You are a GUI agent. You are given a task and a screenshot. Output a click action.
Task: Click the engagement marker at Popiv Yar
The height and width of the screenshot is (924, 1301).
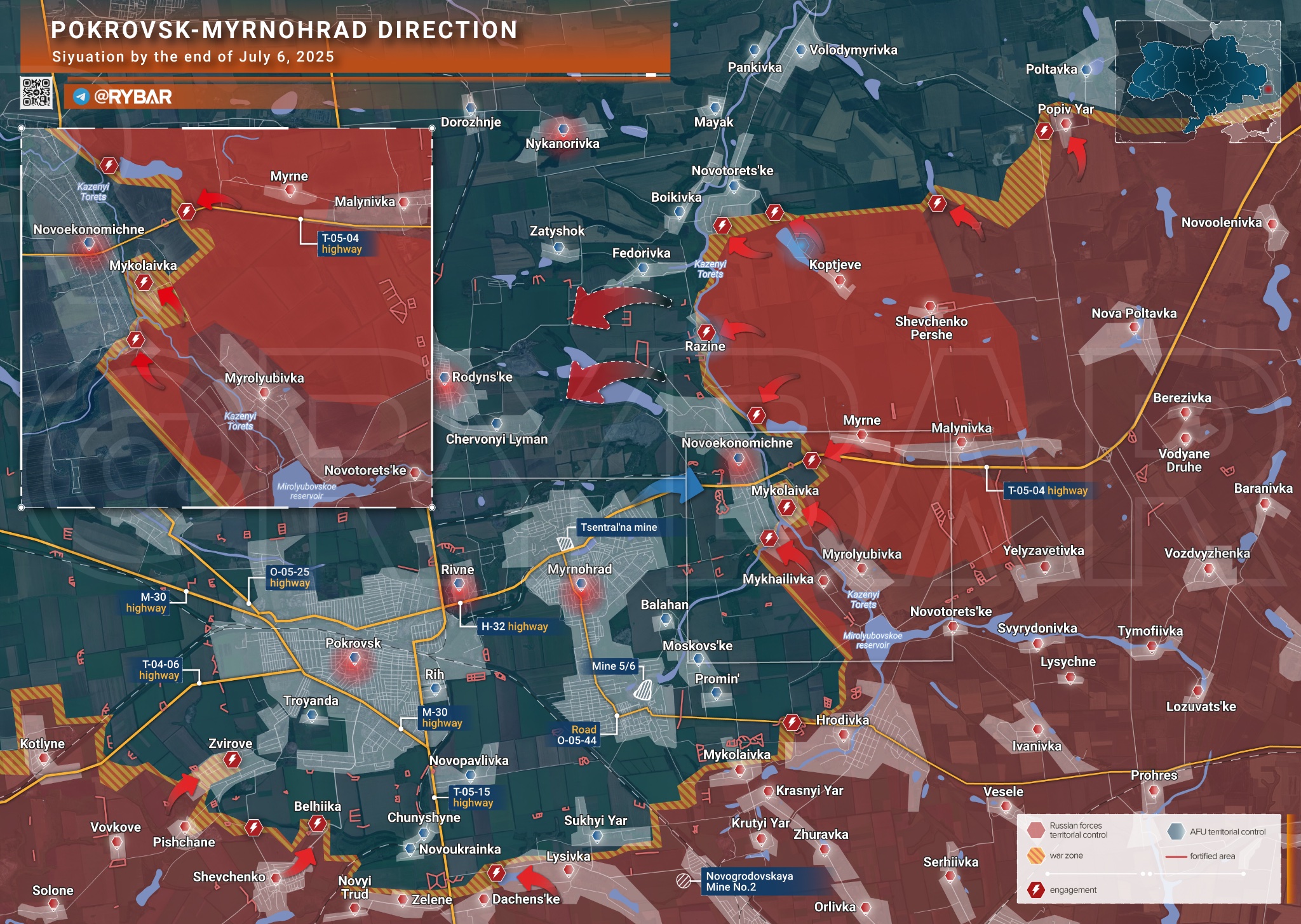(1044, 131)
